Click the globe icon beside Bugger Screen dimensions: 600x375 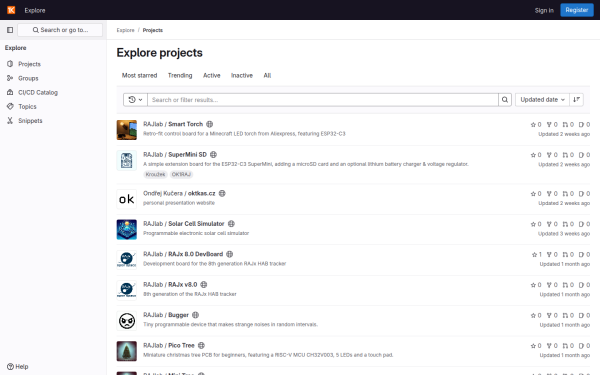click(x=195, y=315)
